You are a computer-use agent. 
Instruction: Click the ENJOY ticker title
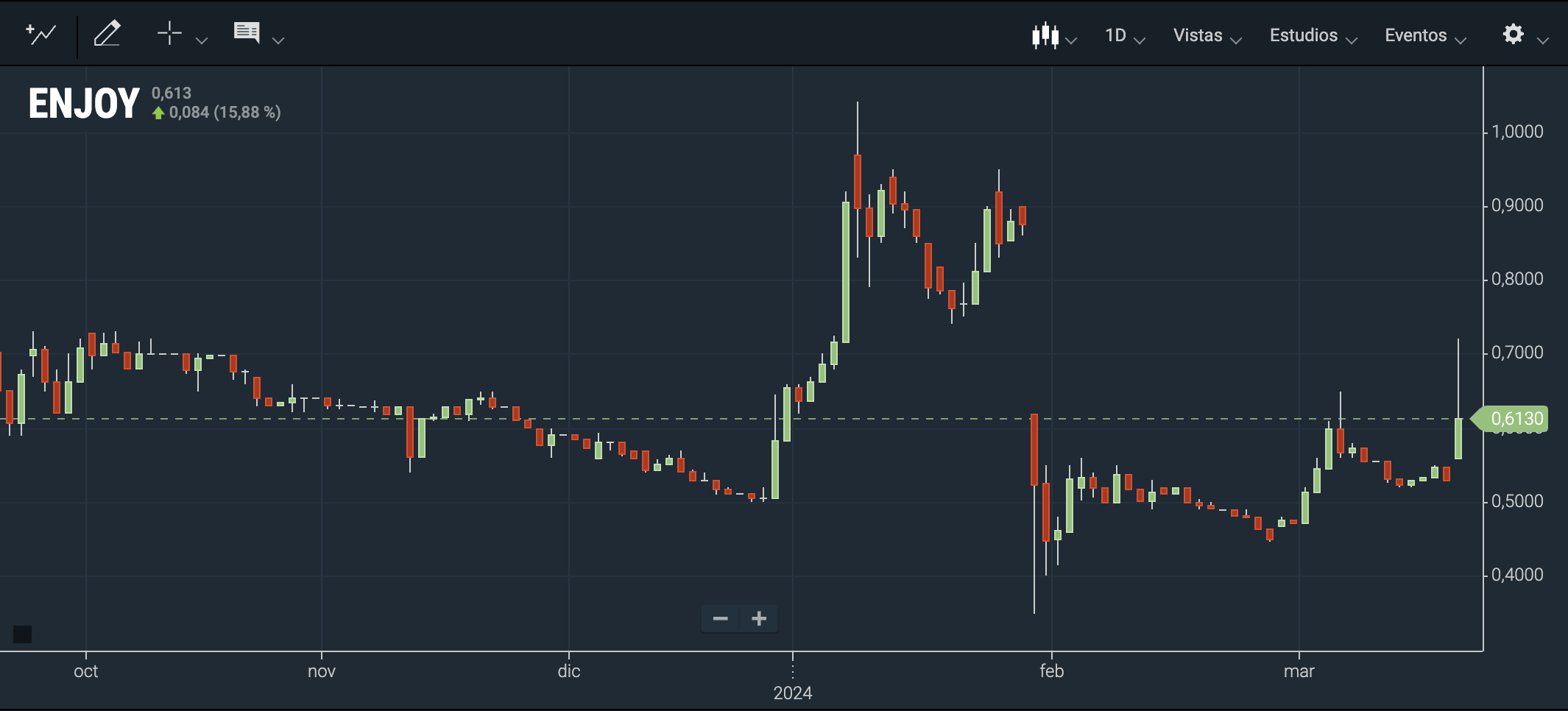click(84, 103)
